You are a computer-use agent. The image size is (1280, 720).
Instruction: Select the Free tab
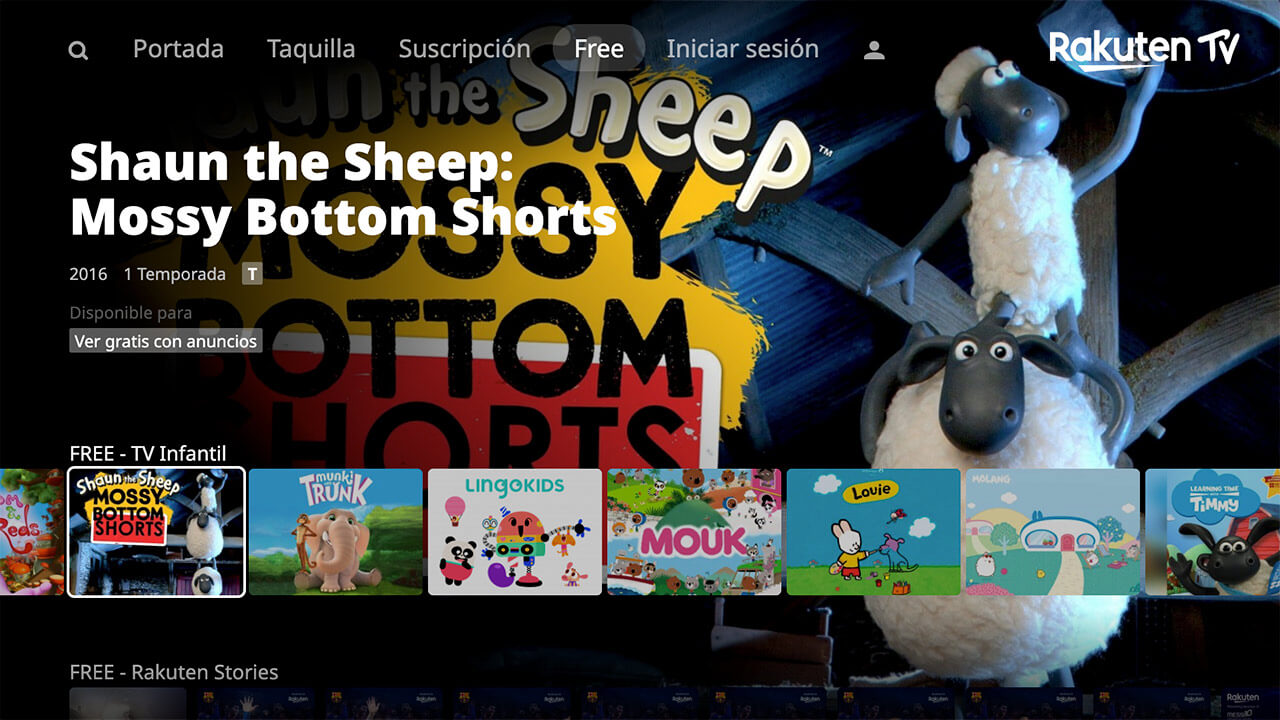(x=599, y=49)
